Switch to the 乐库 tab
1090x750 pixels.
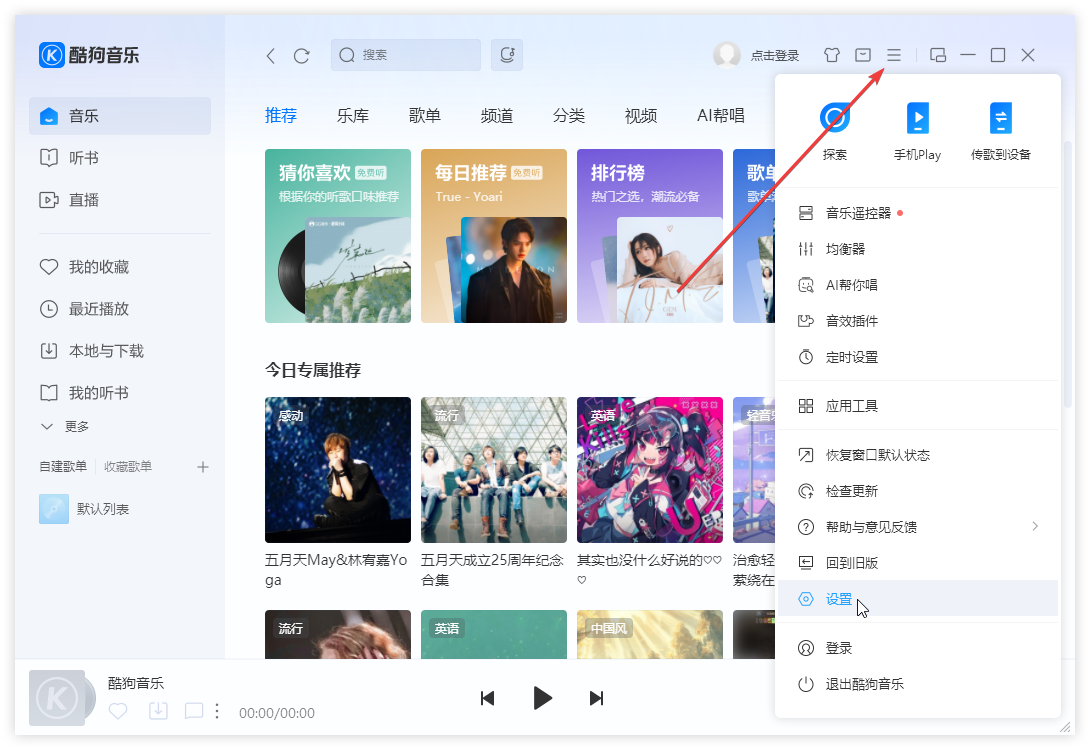[x=353, y=115]
